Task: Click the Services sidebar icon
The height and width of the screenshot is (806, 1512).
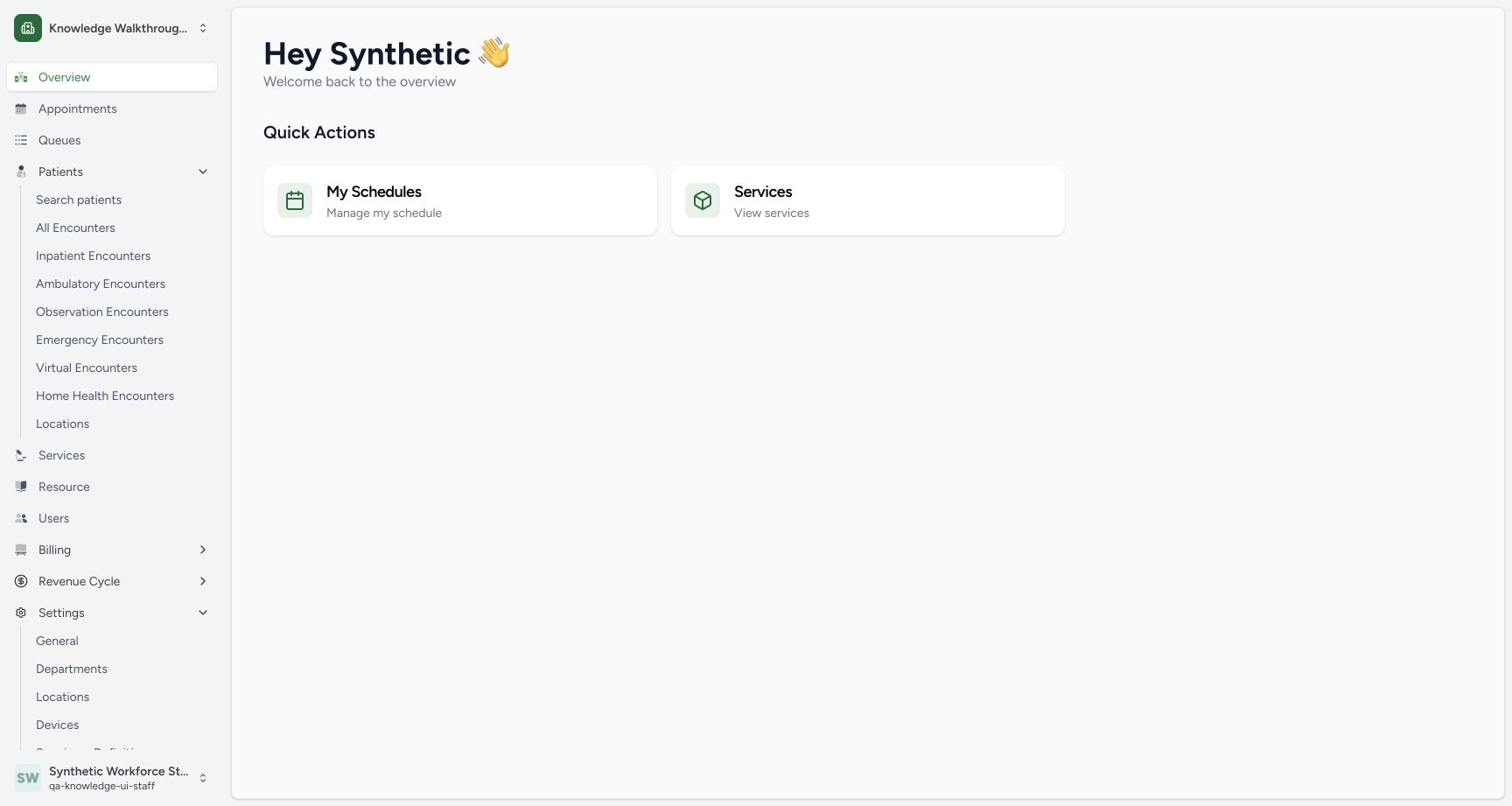Action: (x=21, y=455)
